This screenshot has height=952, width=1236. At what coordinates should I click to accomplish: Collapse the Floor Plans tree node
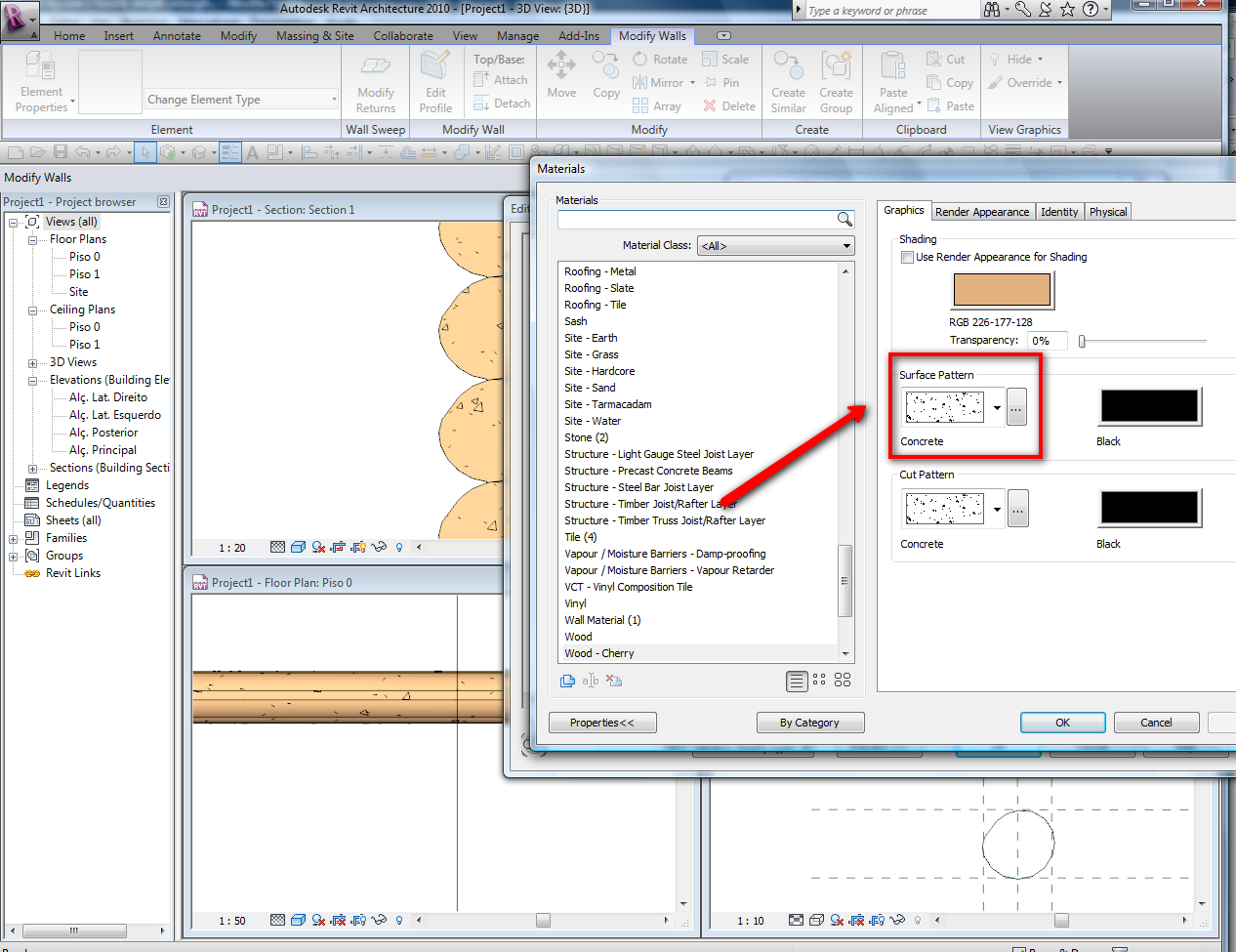coord(32,239)
